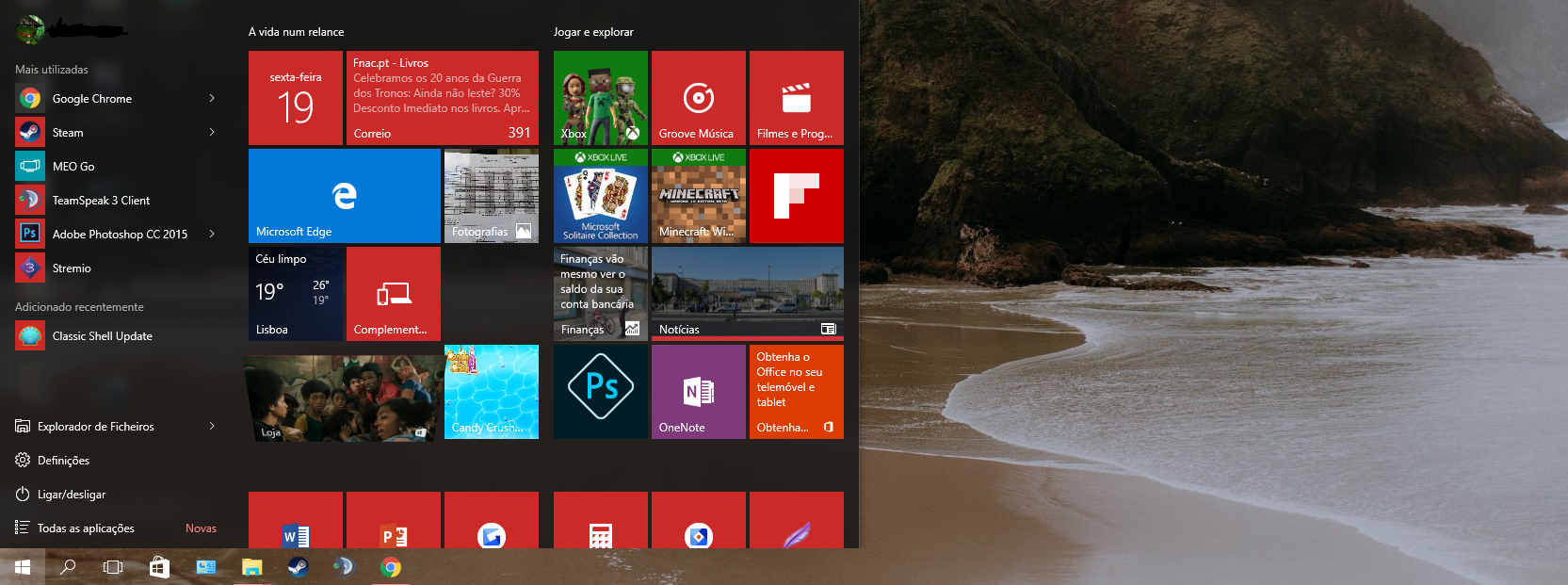Open the Correio mail tile

[443, 98]
